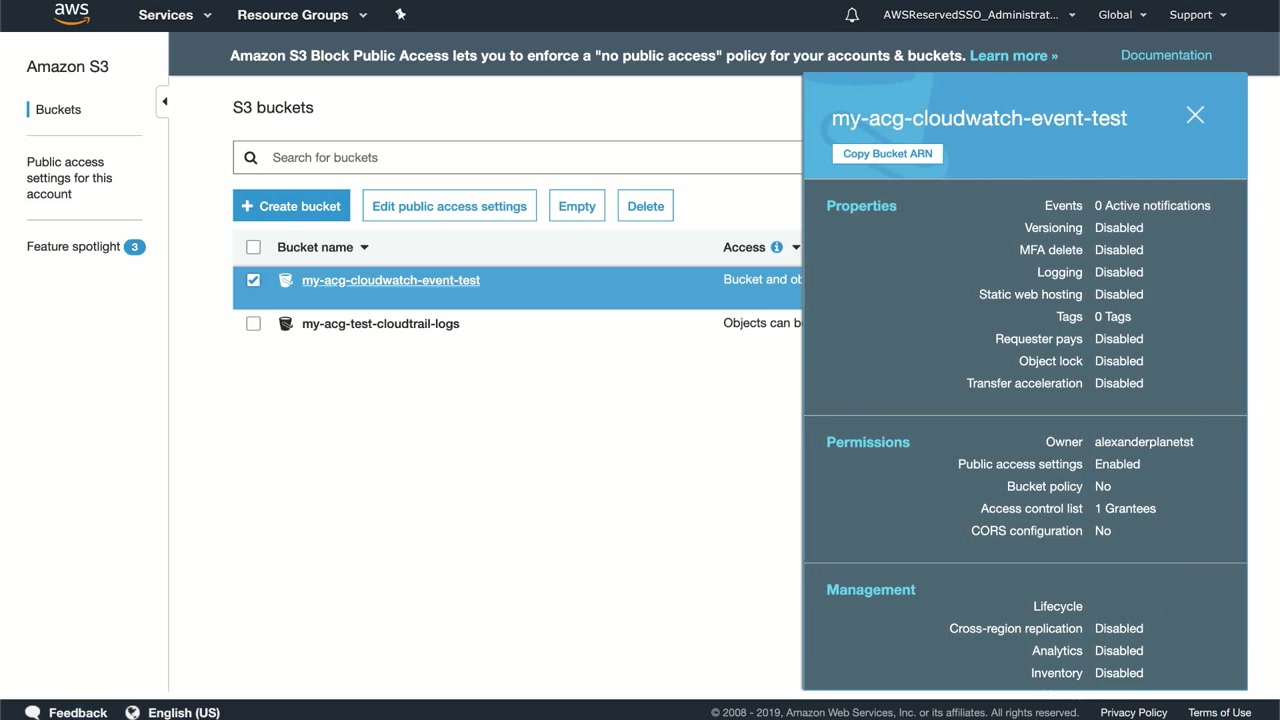The image size is (1280, 720).
Task: Click the '1 Grantees' access control value
Action: click(1125, 509)
